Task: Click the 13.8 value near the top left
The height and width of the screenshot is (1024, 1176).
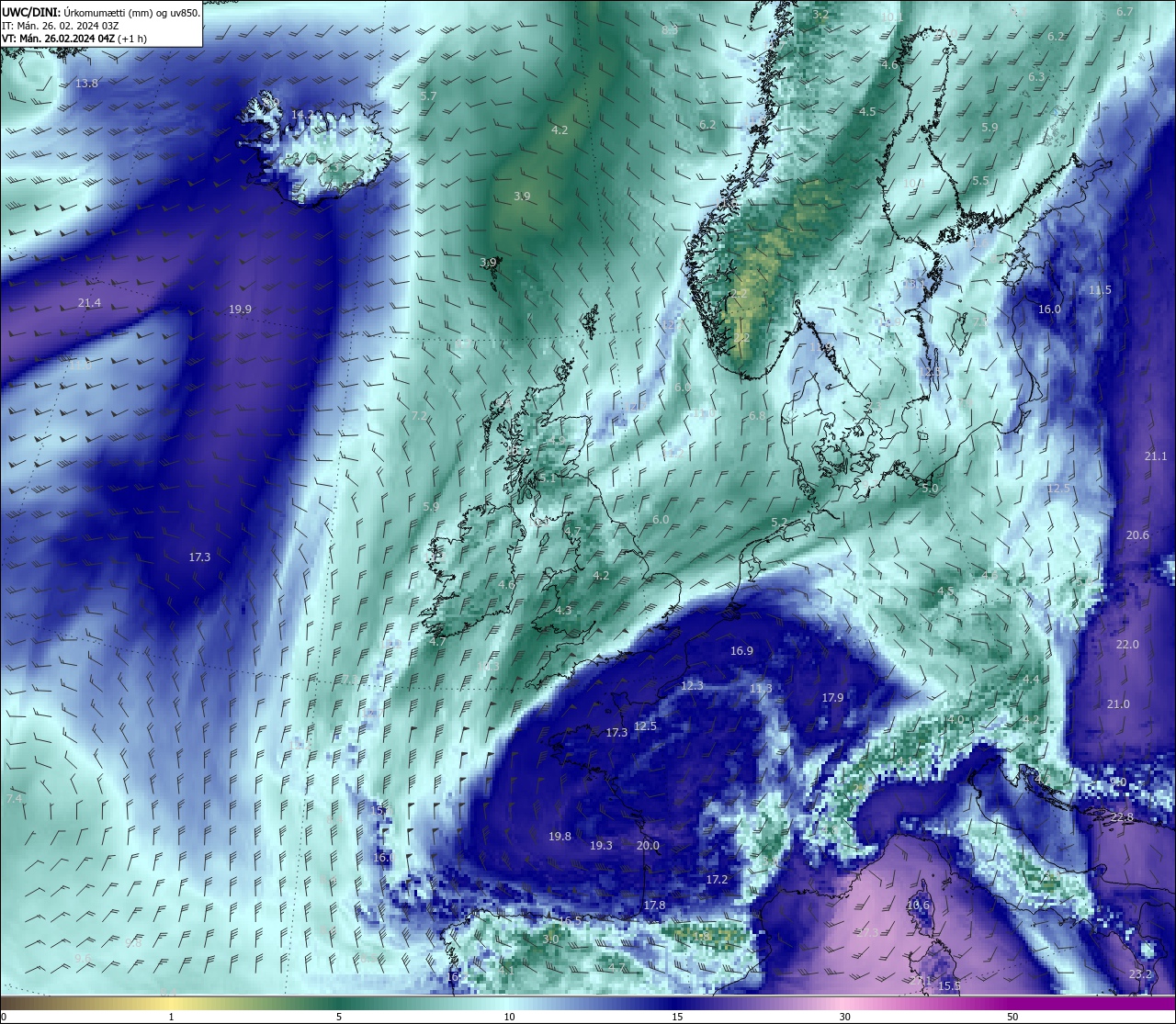Action: [x=86, y=84]
